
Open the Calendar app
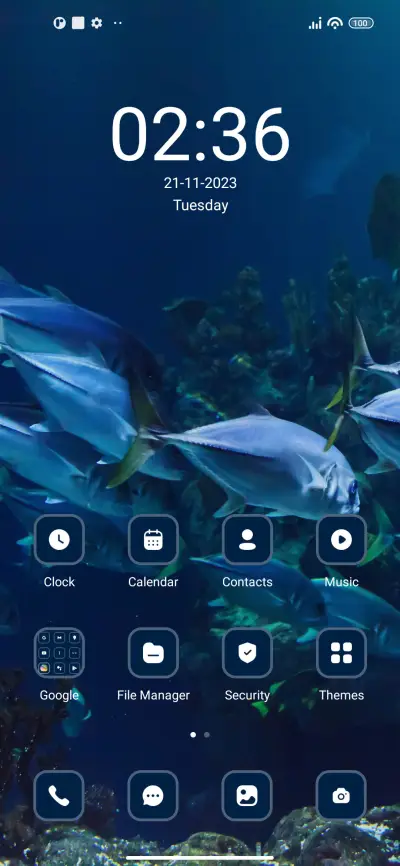pos(153,540)
